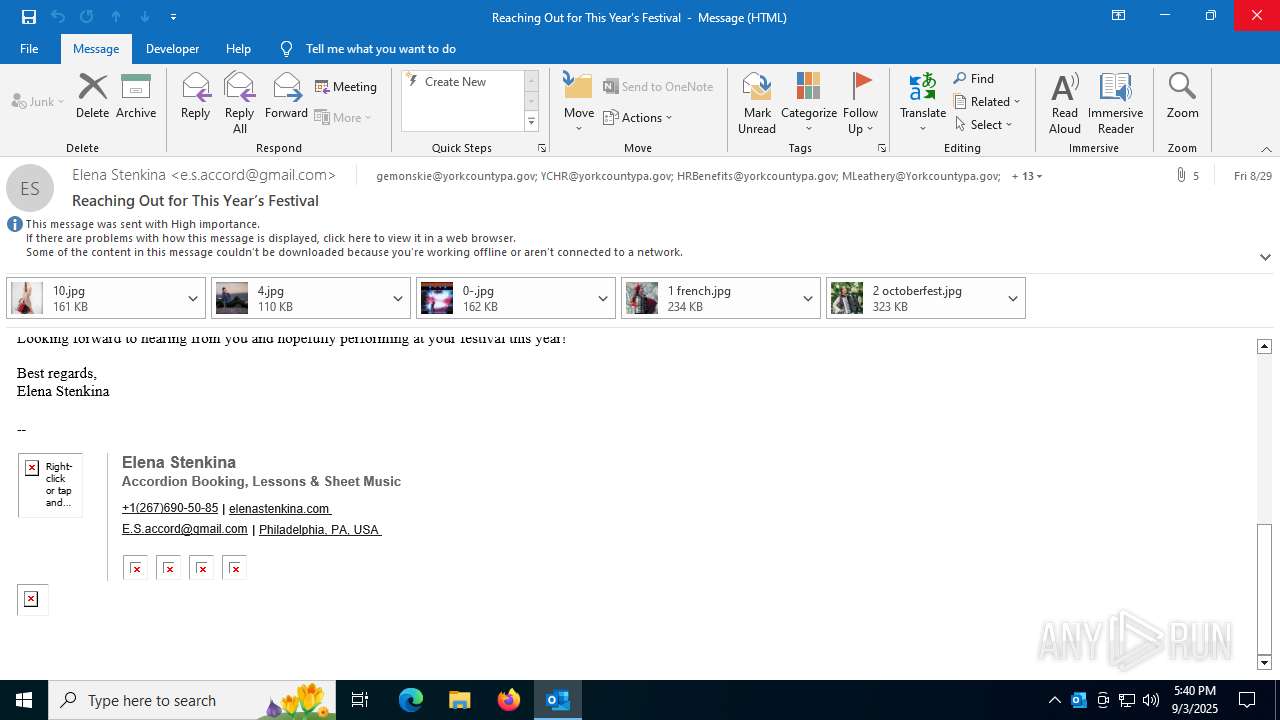Reply to the sender
Image resolution: width=1280 pixels, height=720 pixels.
pos(195,97)
